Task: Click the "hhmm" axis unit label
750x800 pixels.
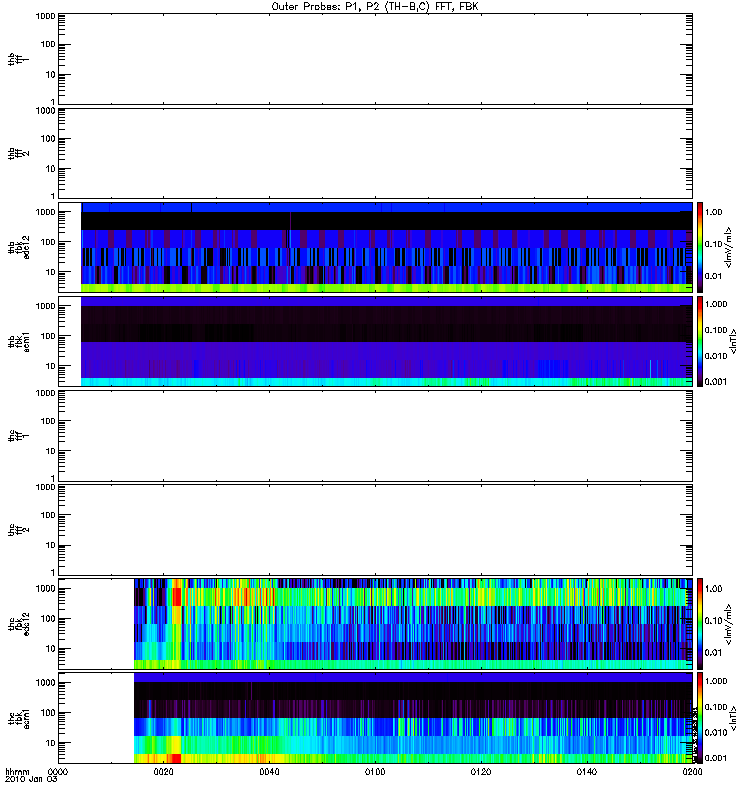Action: point(17,772)
